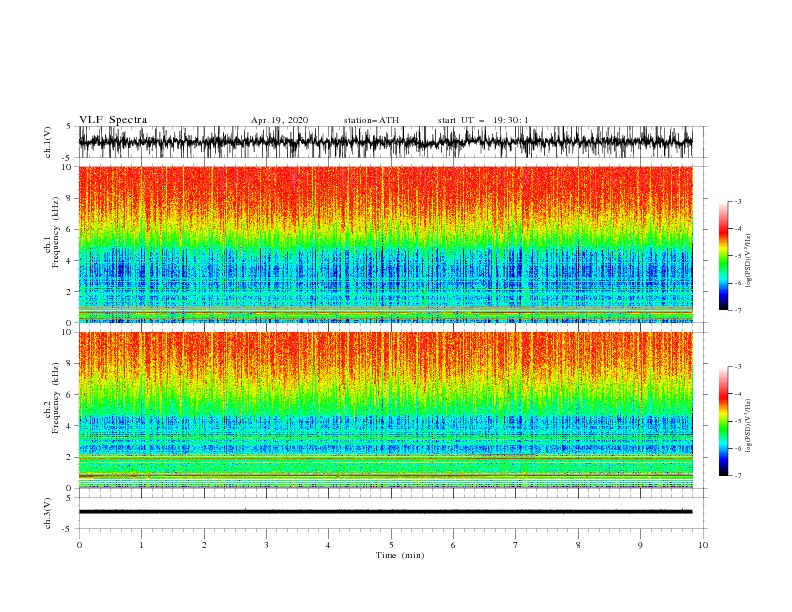Click time axis tick label "2"
The height and width of the screenshot is (612, 792).
coord(204,545)
